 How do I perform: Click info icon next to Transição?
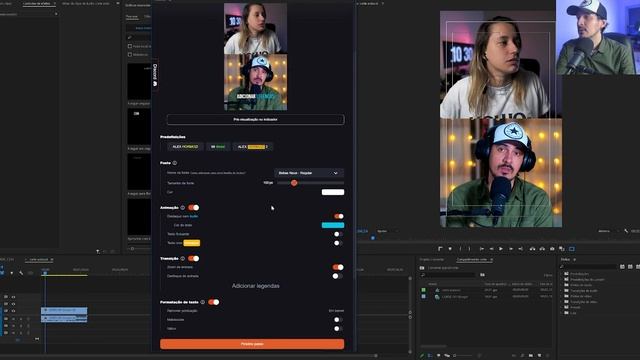183,258
